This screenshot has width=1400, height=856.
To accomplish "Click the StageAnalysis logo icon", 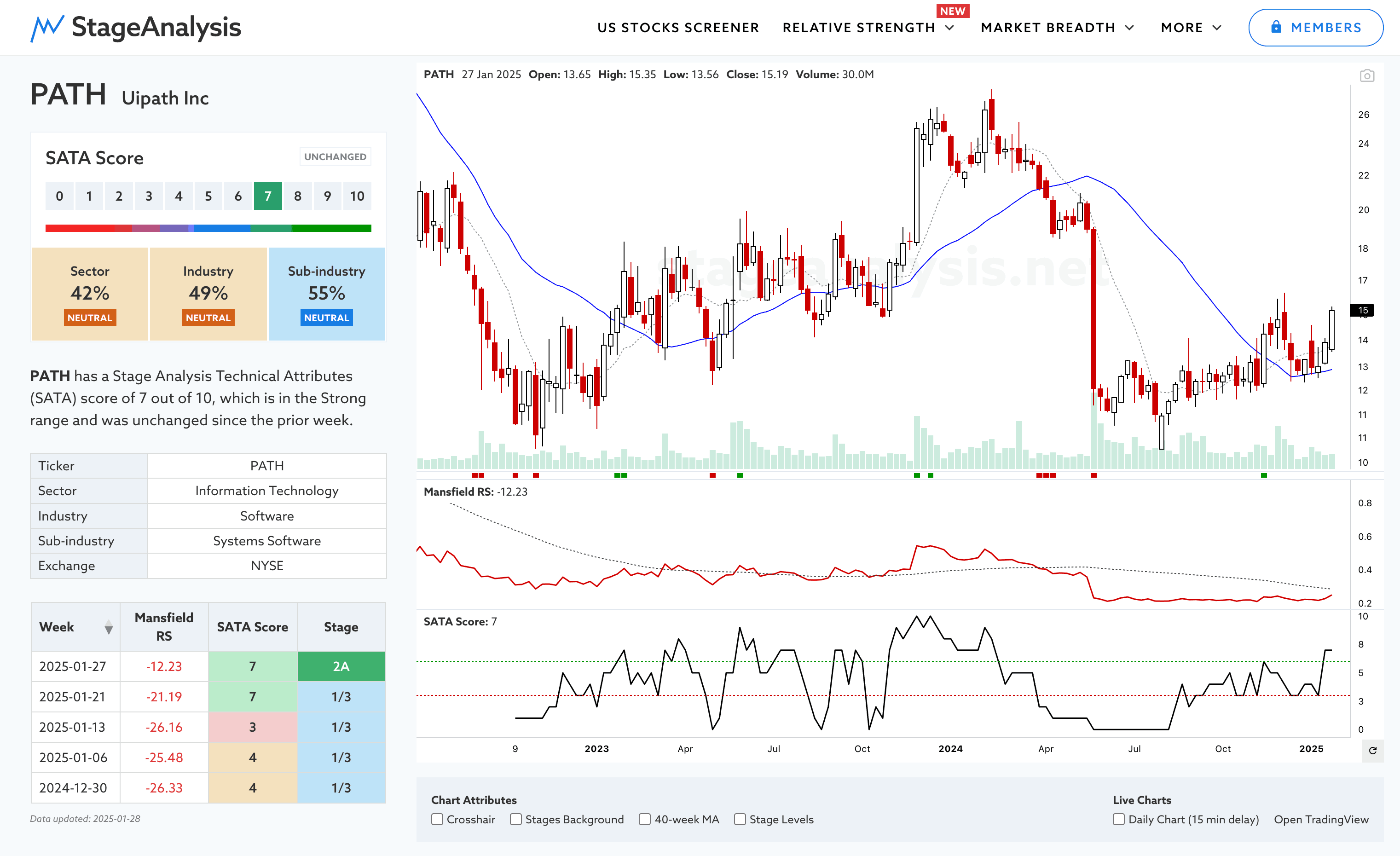I will coord(47,28).
